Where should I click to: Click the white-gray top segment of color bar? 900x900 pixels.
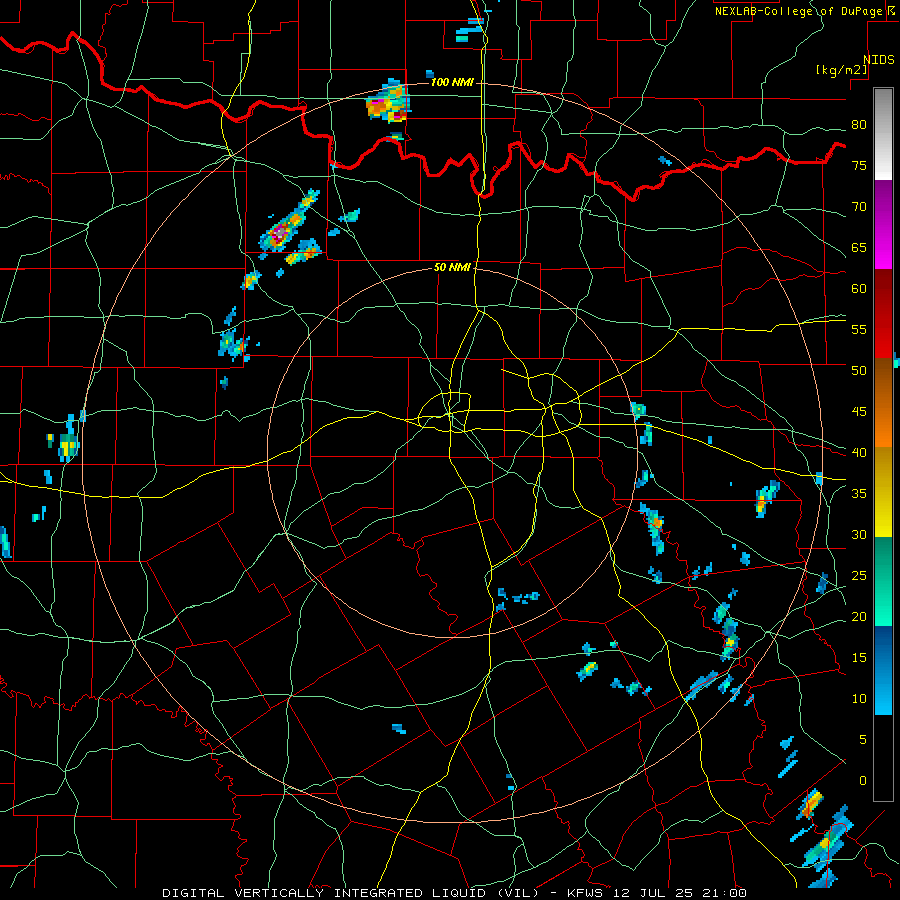coord(883,134)
